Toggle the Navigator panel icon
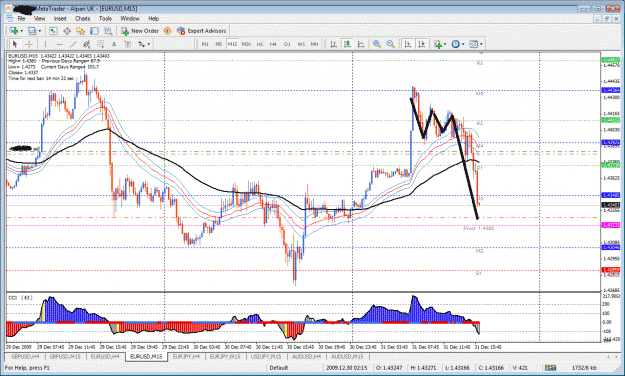625x376 pixels. click(81, 31)
